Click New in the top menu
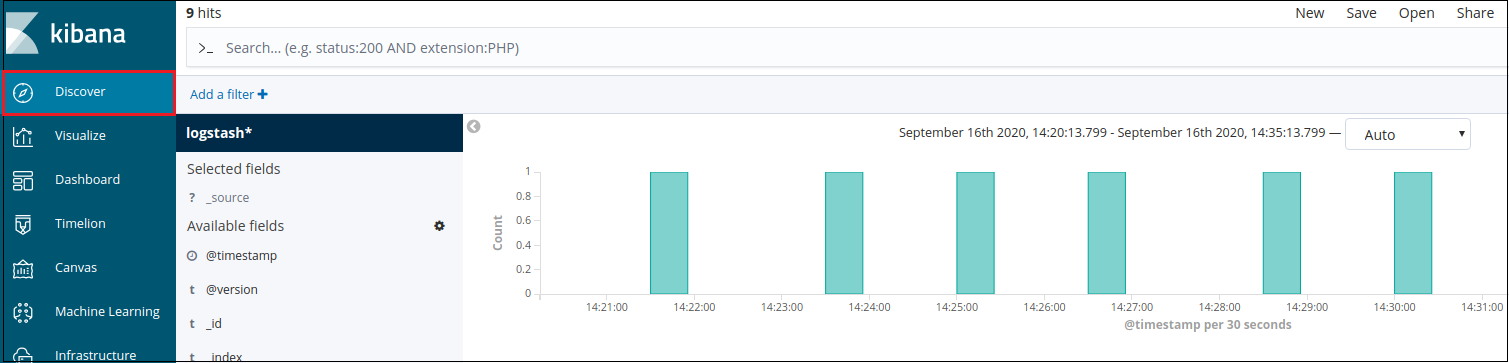1509x363 pixels. 1310,13
